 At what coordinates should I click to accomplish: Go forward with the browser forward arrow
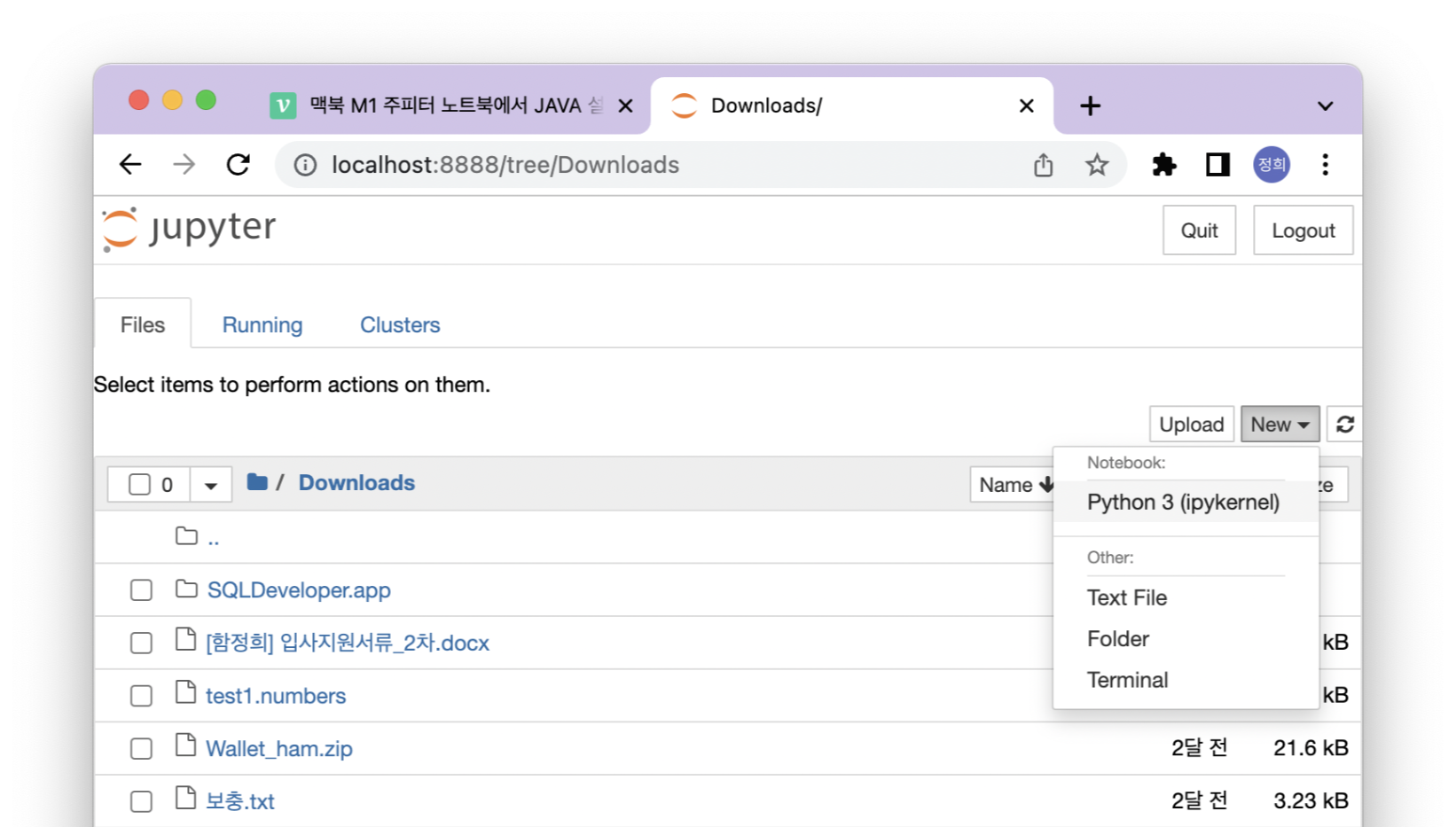184,165
